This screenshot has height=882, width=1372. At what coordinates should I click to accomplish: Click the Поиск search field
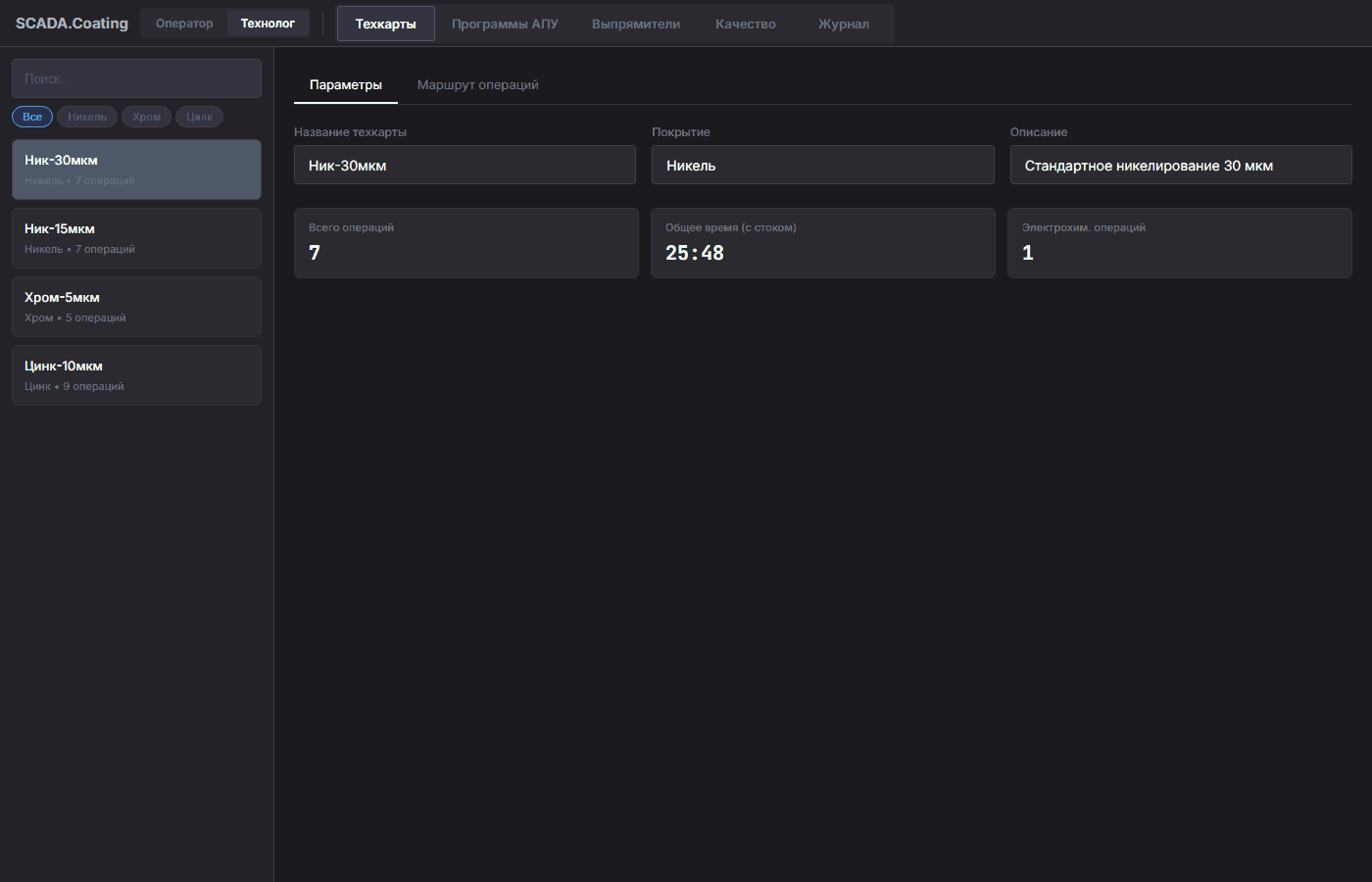(x=136, y=78)
